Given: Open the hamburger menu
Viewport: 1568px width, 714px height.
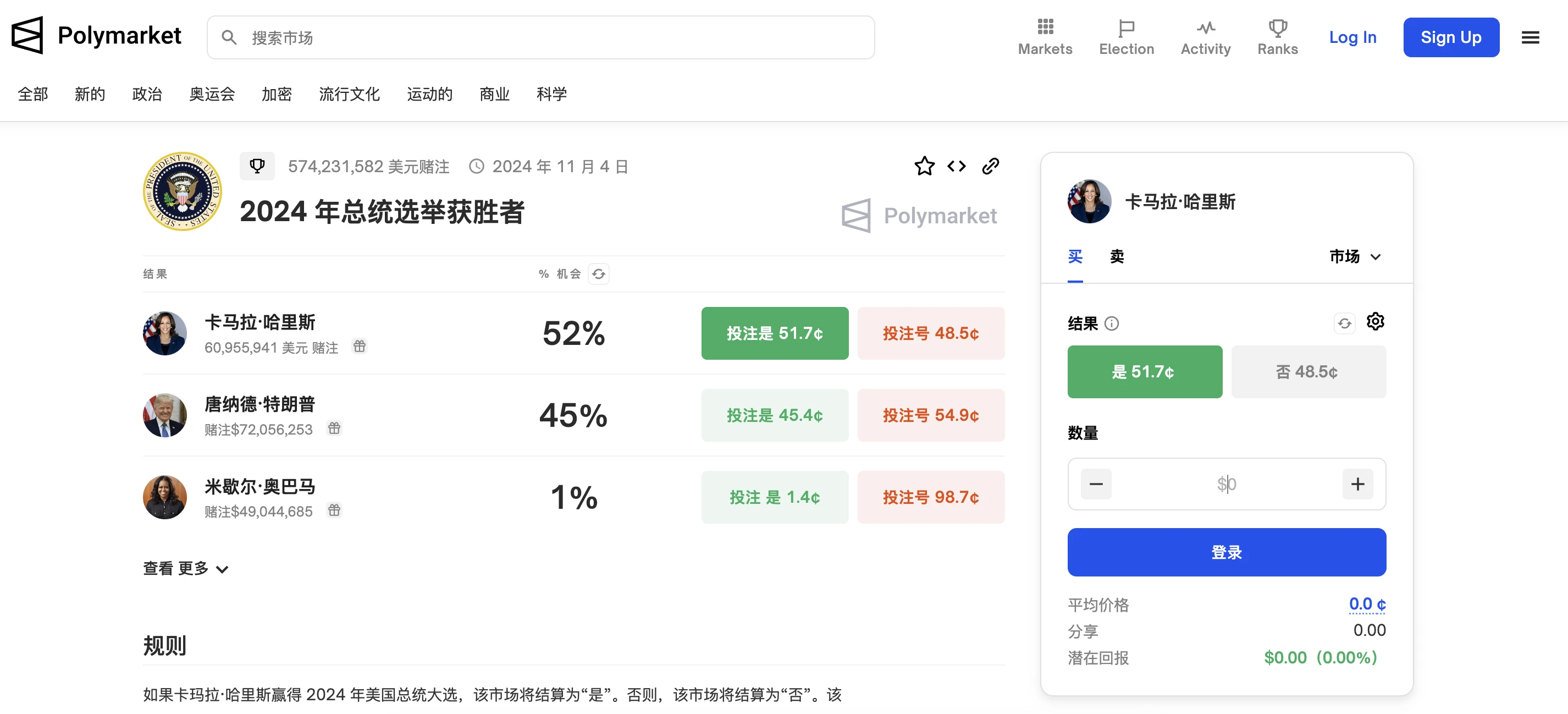Looking at the screenshot, I should click(1530, 37).
